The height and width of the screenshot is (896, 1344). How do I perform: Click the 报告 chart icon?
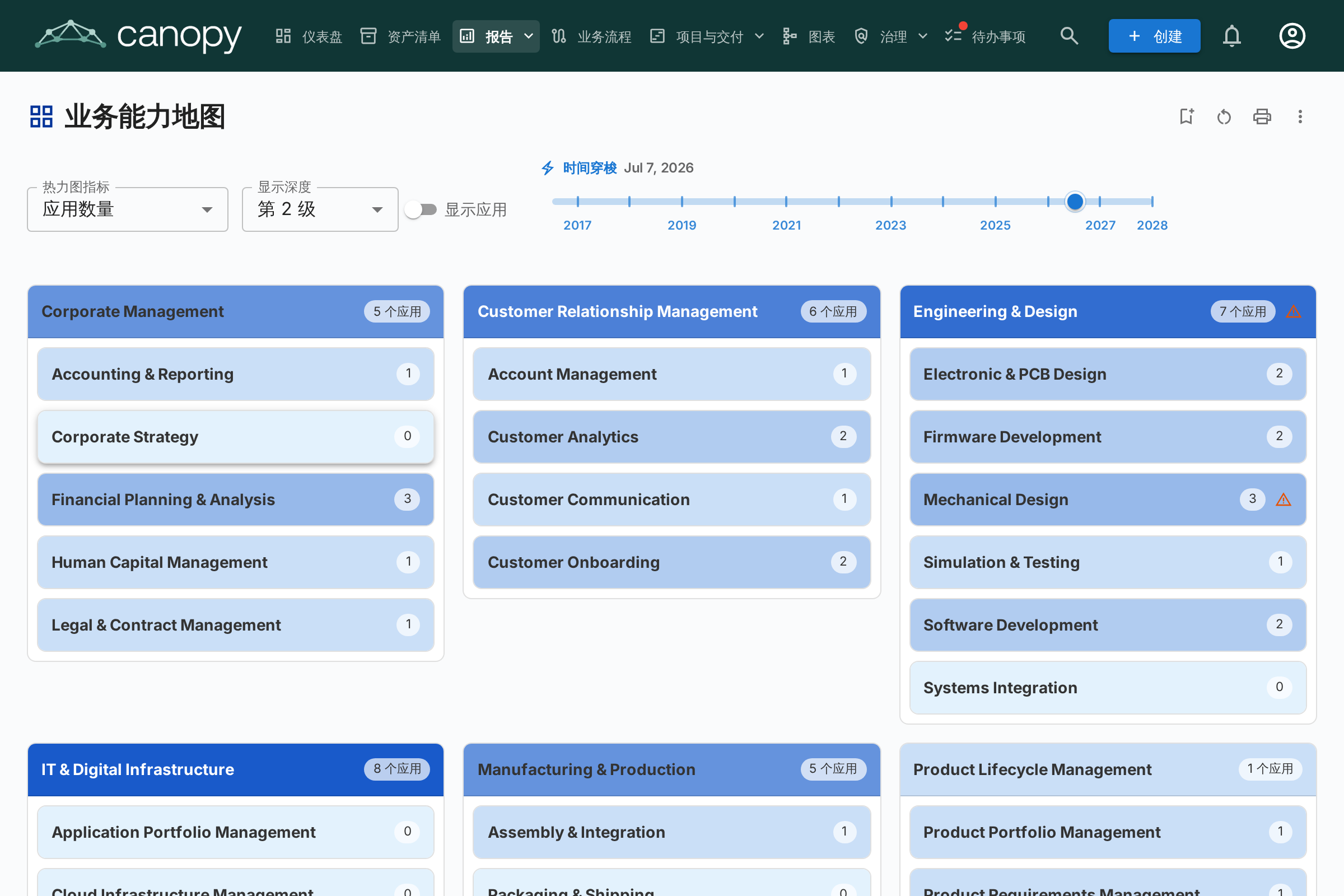click(468, 36)
